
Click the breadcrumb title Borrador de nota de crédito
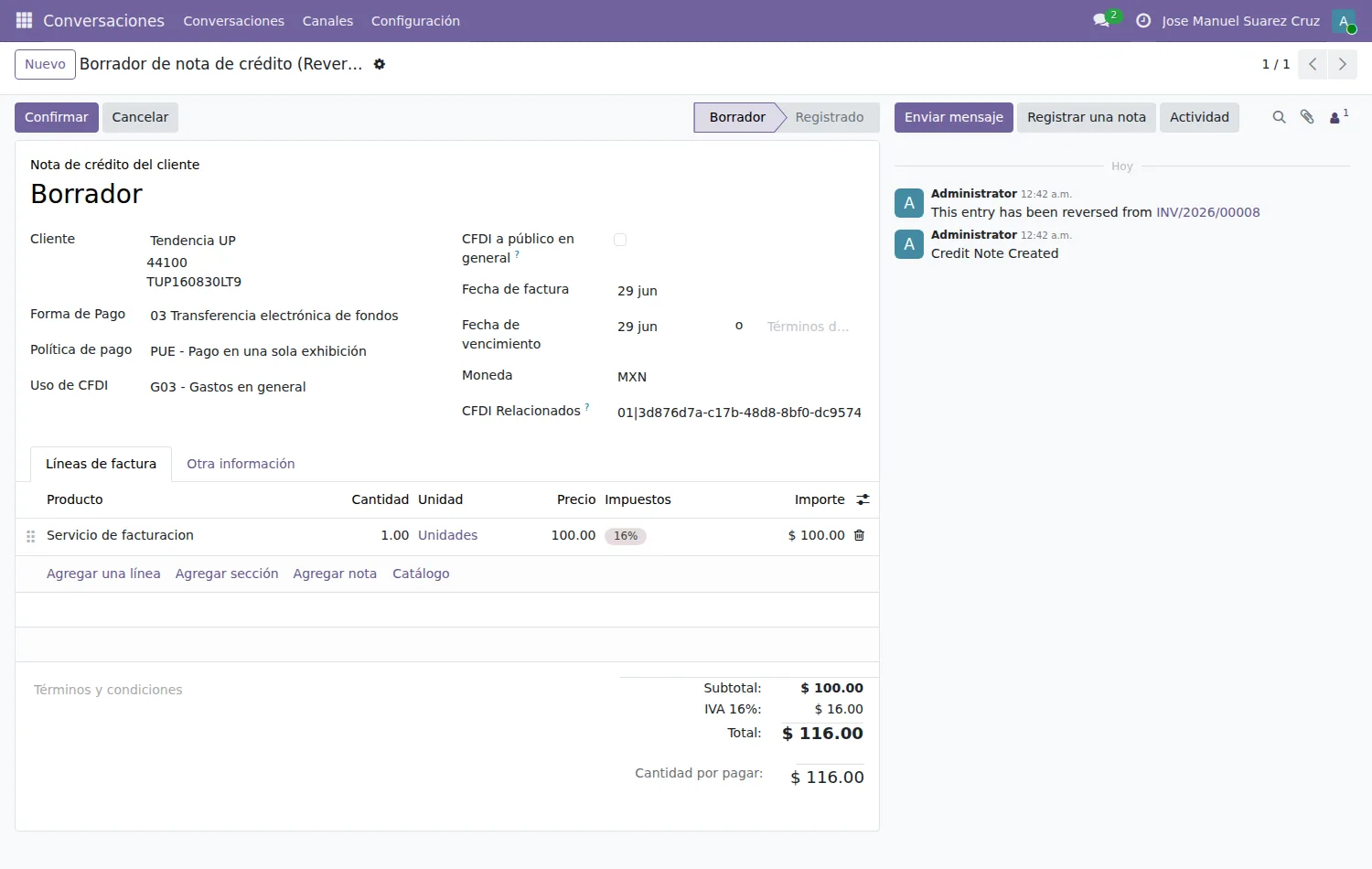coord(220,64)
